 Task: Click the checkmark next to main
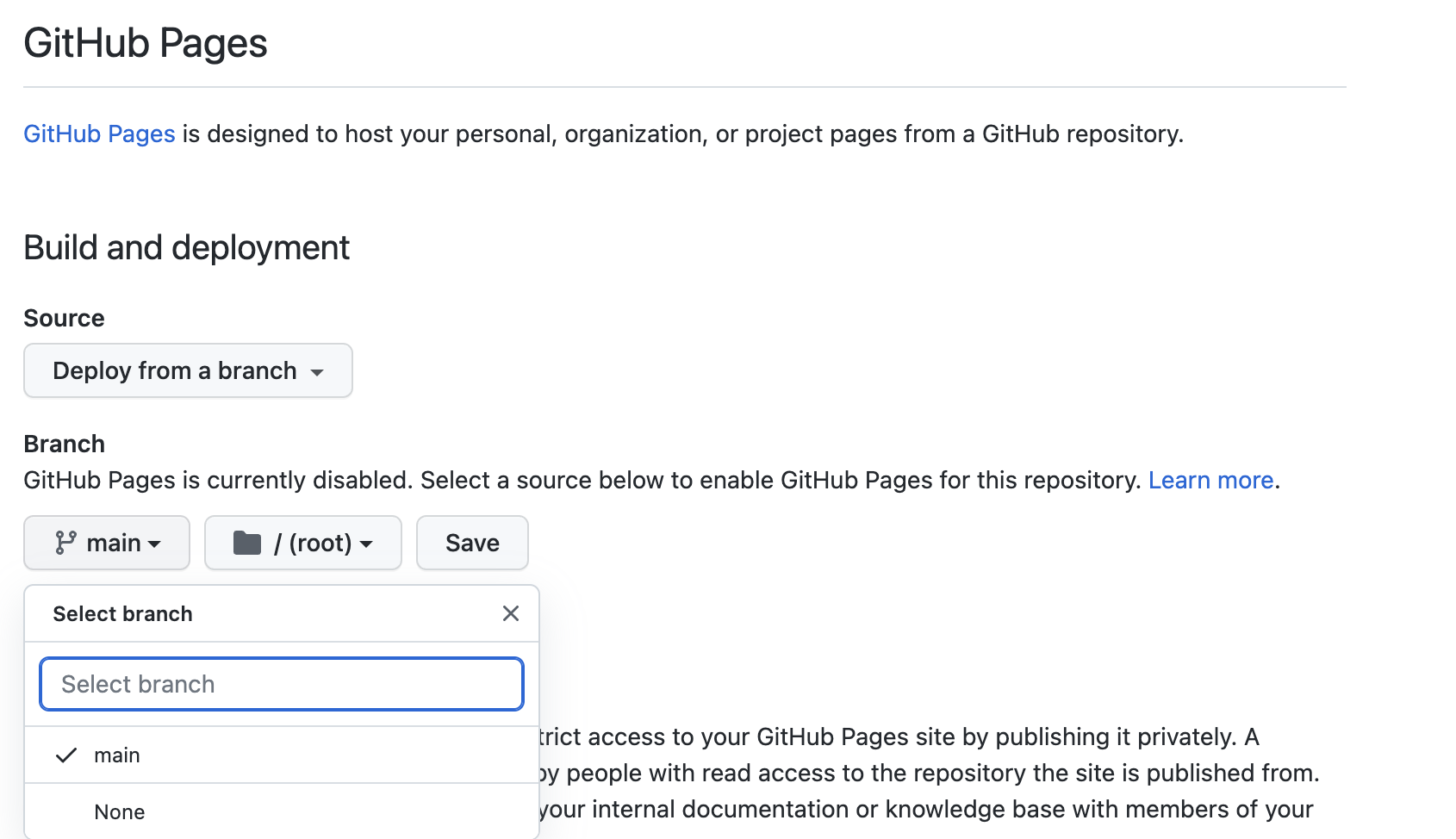[66, 755]
